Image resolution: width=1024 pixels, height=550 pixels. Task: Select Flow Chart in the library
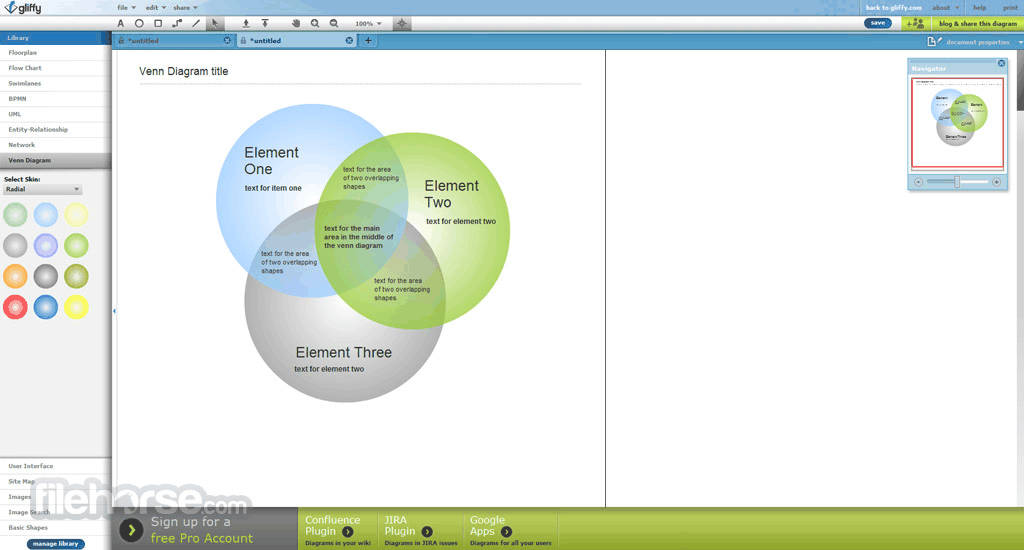pyautogui.click(x=26, y=68)
